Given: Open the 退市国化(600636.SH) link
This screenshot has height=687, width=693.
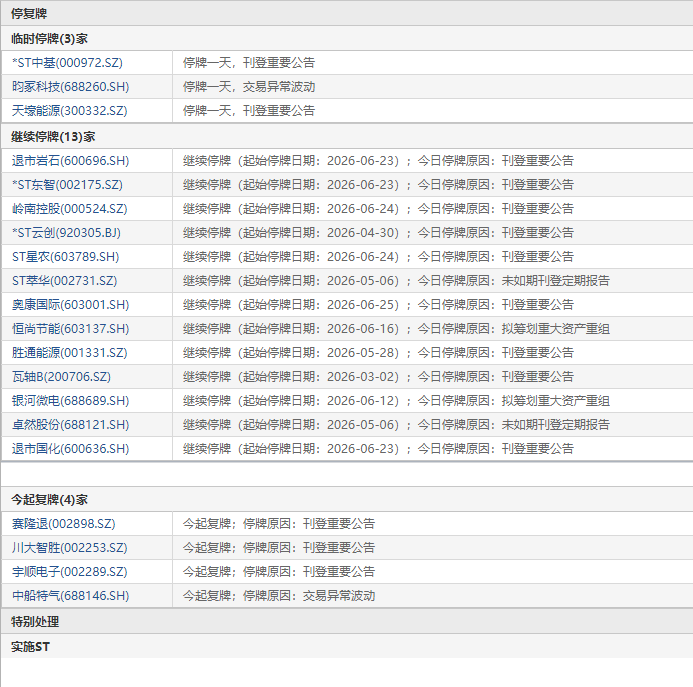Looking at the screenshot, I should click(x=71, y=449).
